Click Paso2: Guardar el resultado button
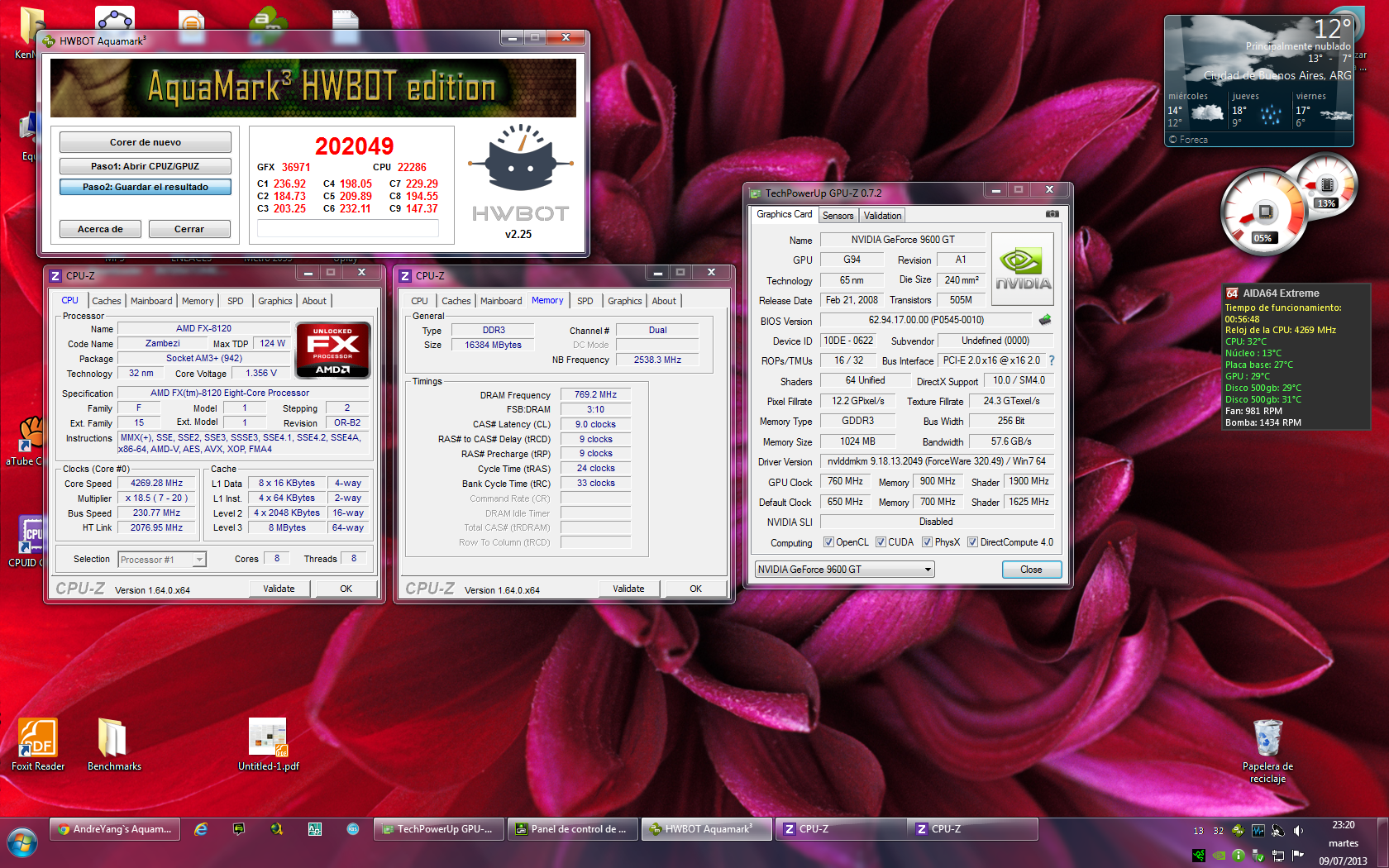 146,187
